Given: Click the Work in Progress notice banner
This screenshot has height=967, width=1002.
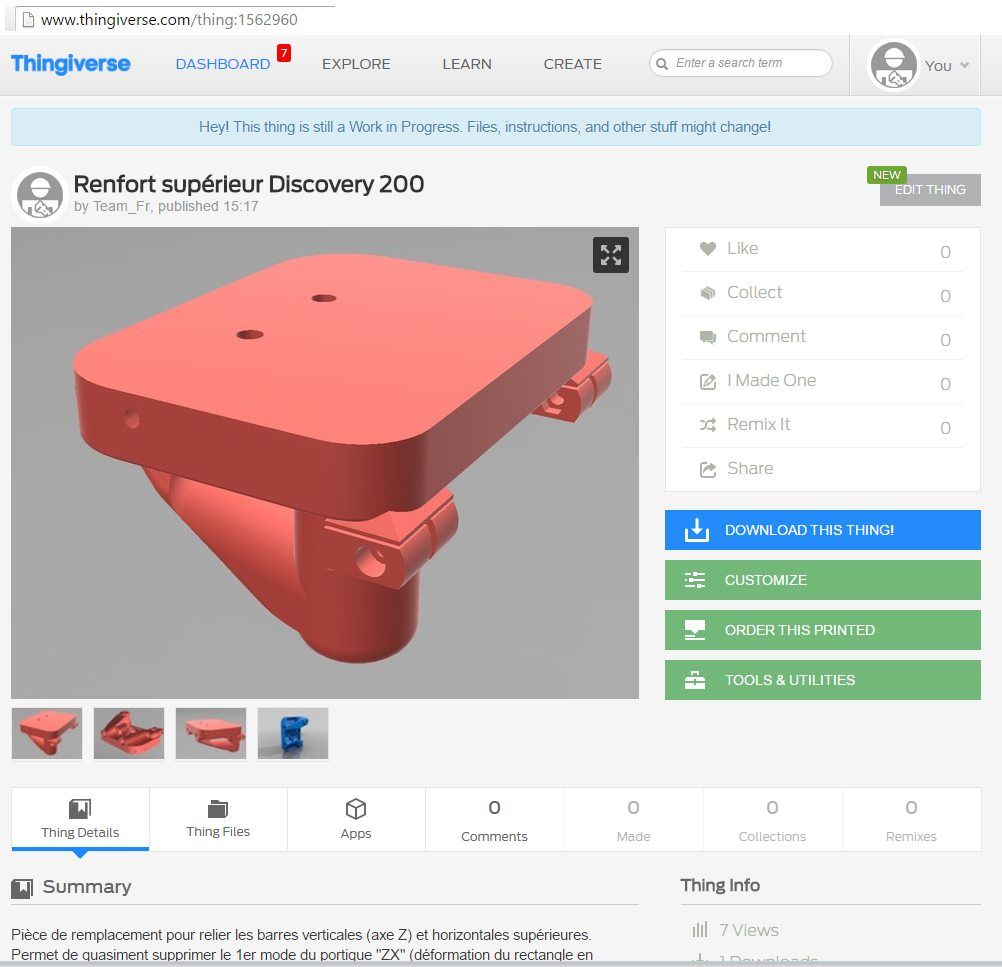Looking at the screenshot, I should [x=495, y=127].
